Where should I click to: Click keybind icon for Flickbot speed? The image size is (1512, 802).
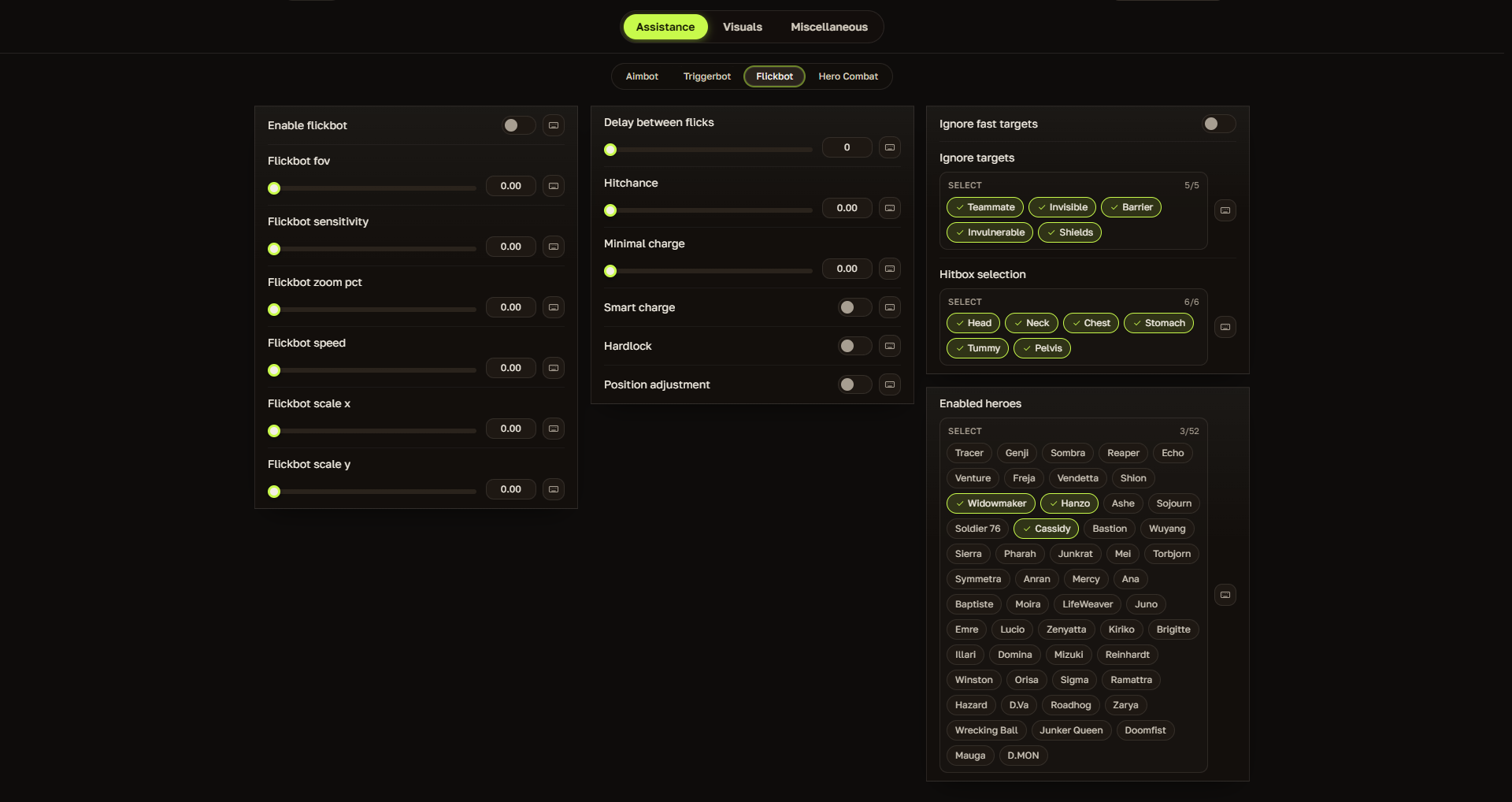pos(554,368)
